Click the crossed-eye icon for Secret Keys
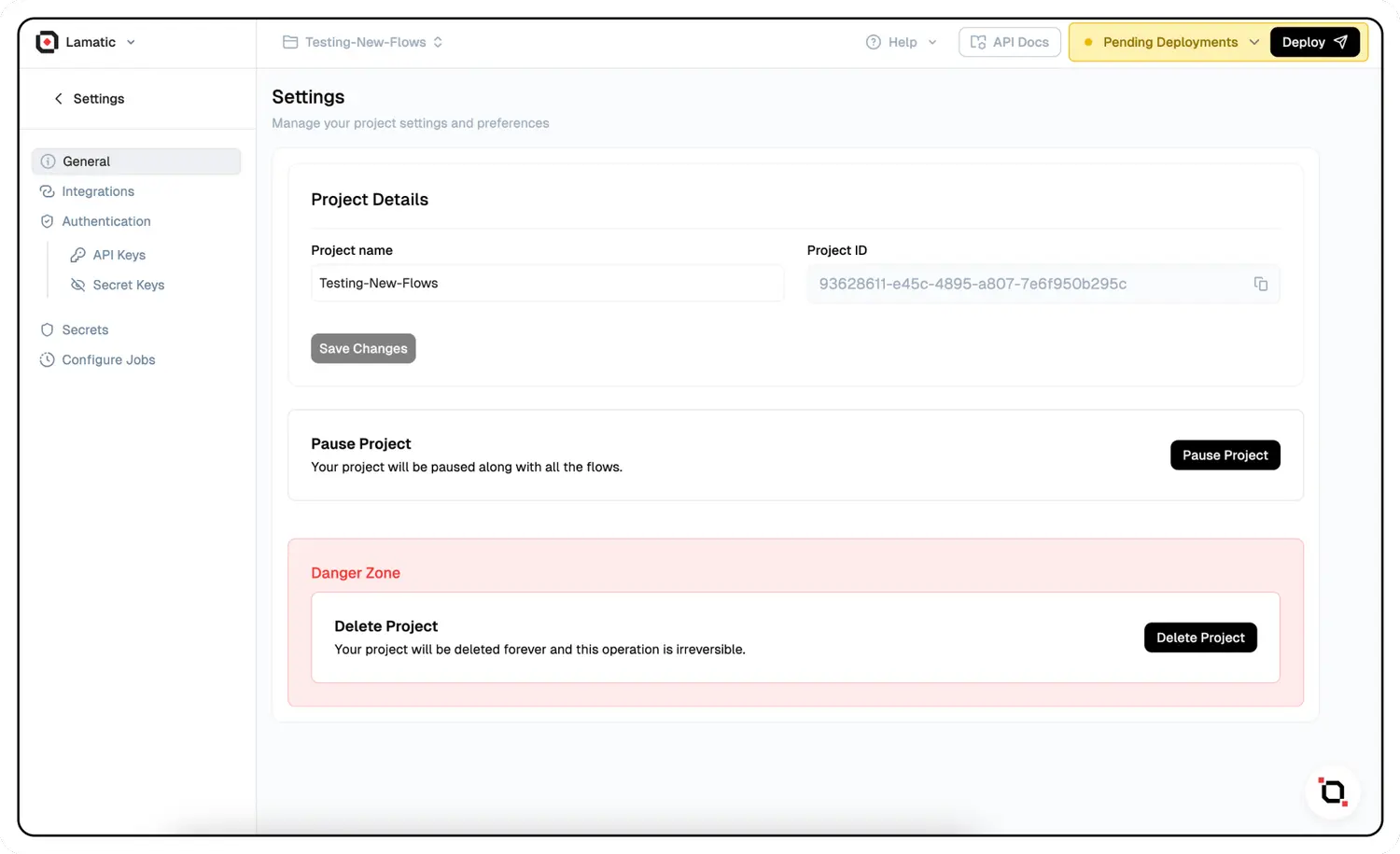1400x854 pixels. click(x=78, y=285)
